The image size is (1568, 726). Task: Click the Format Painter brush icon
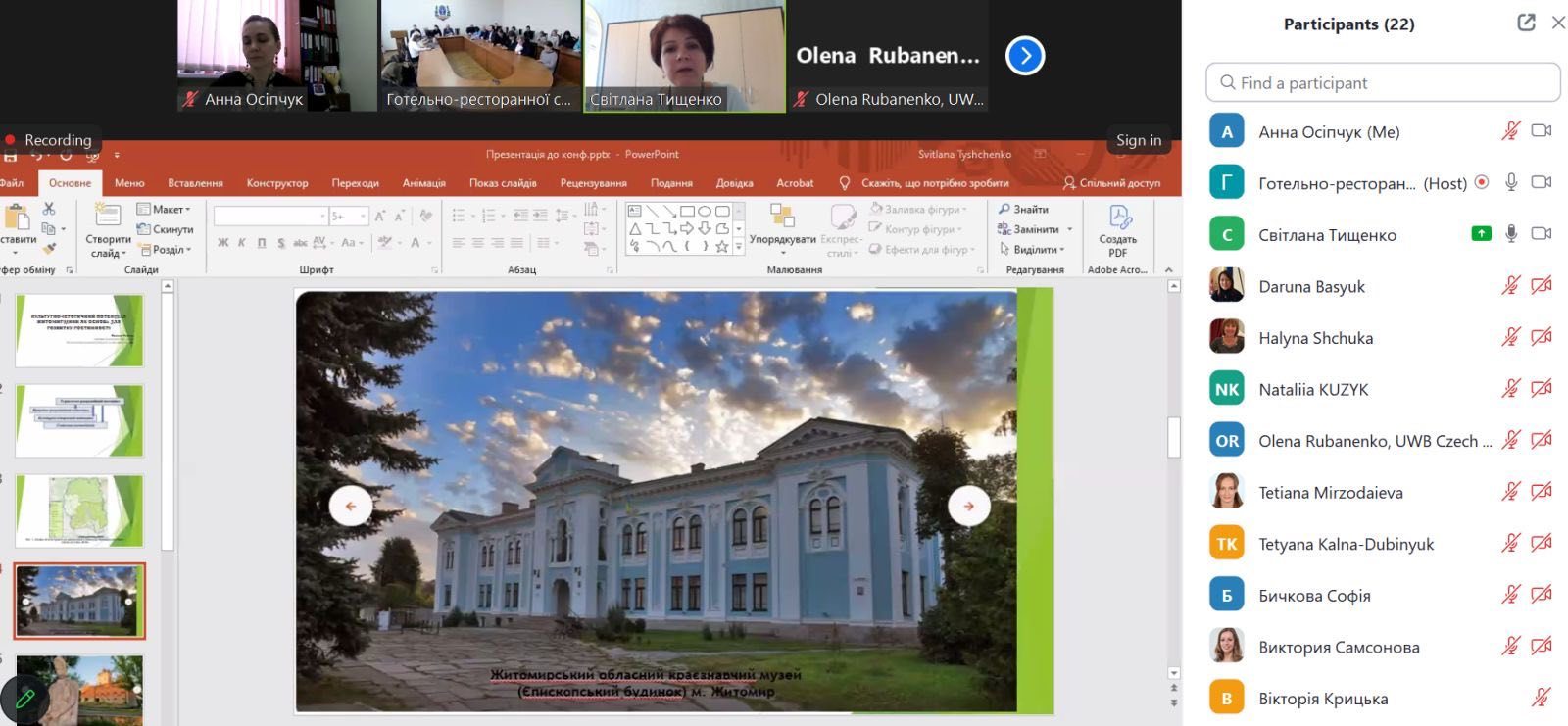click(49, 248)
